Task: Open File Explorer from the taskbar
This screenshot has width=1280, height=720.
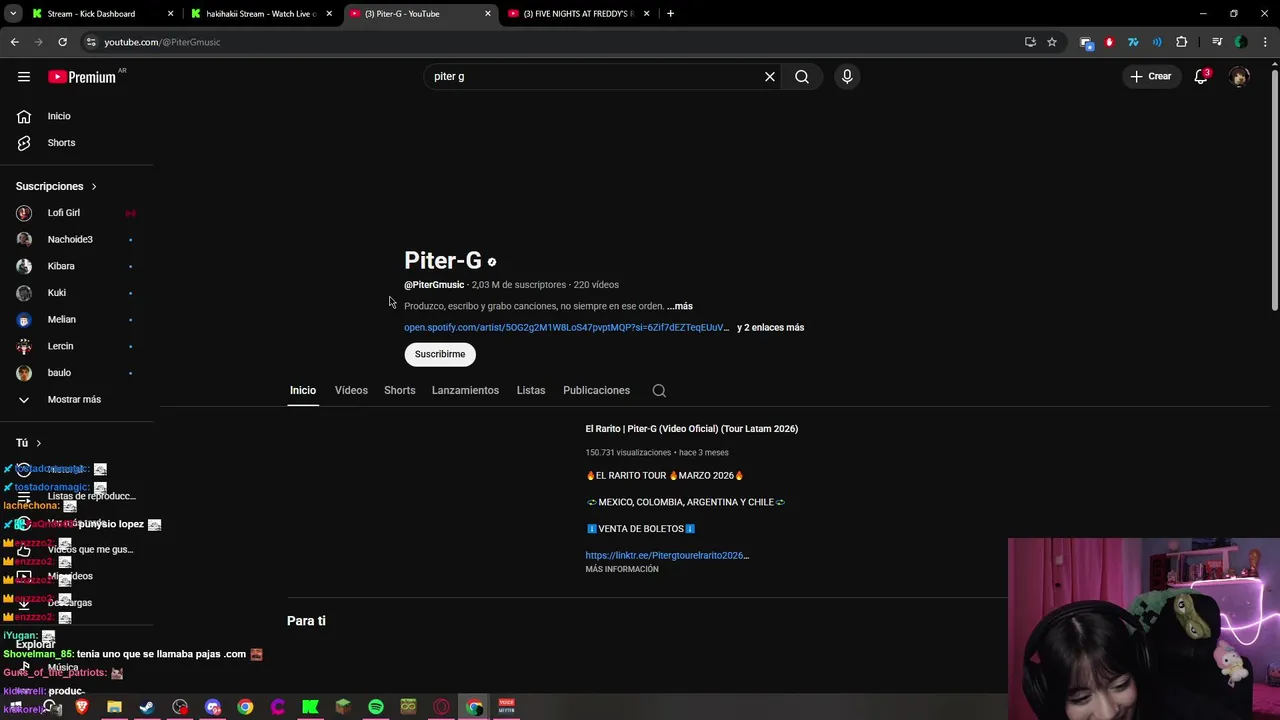Action: [114, 707]
